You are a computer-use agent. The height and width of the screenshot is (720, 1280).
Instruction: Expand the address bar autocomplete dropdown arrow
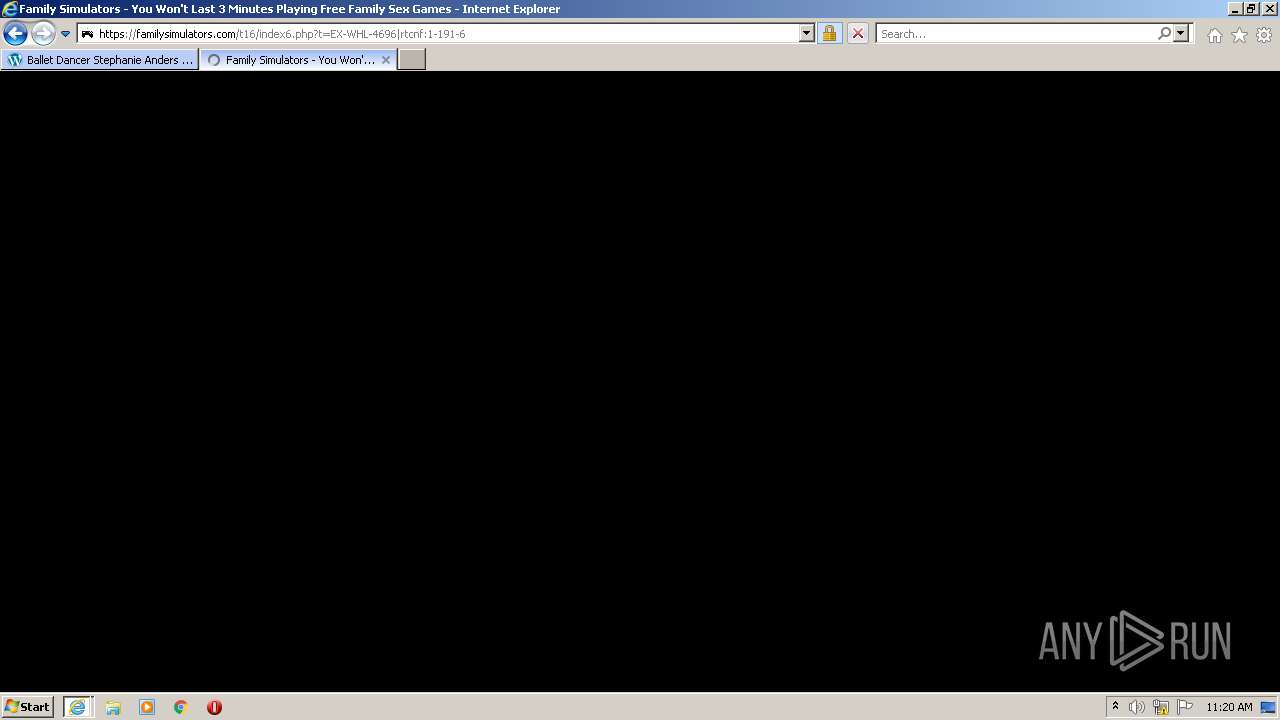807,34
